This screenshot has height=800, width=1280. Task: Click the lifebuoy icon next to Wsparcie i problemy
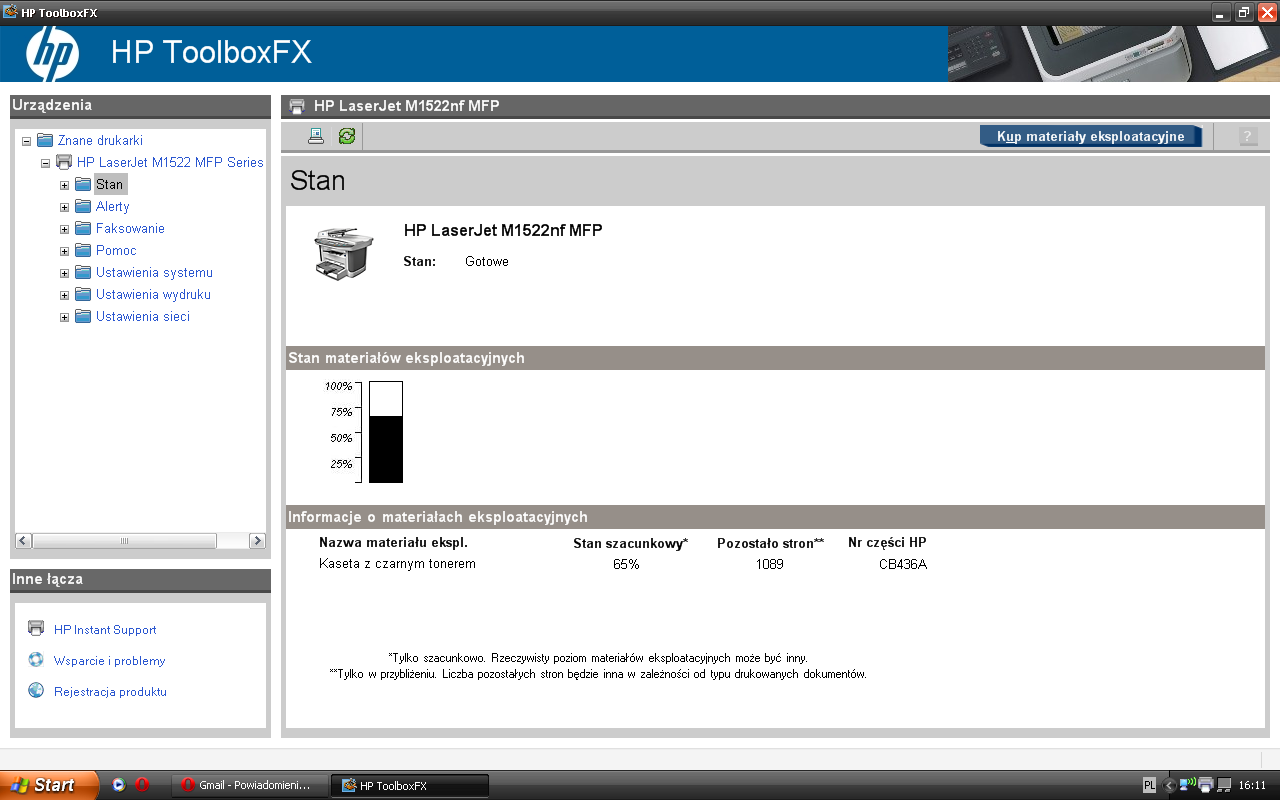click(36, 659)
